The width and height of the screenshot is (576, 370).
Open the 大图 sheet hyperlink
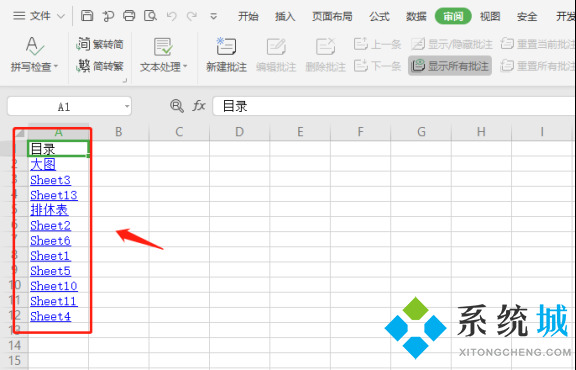pyautogui.click(x=43, y=164)
